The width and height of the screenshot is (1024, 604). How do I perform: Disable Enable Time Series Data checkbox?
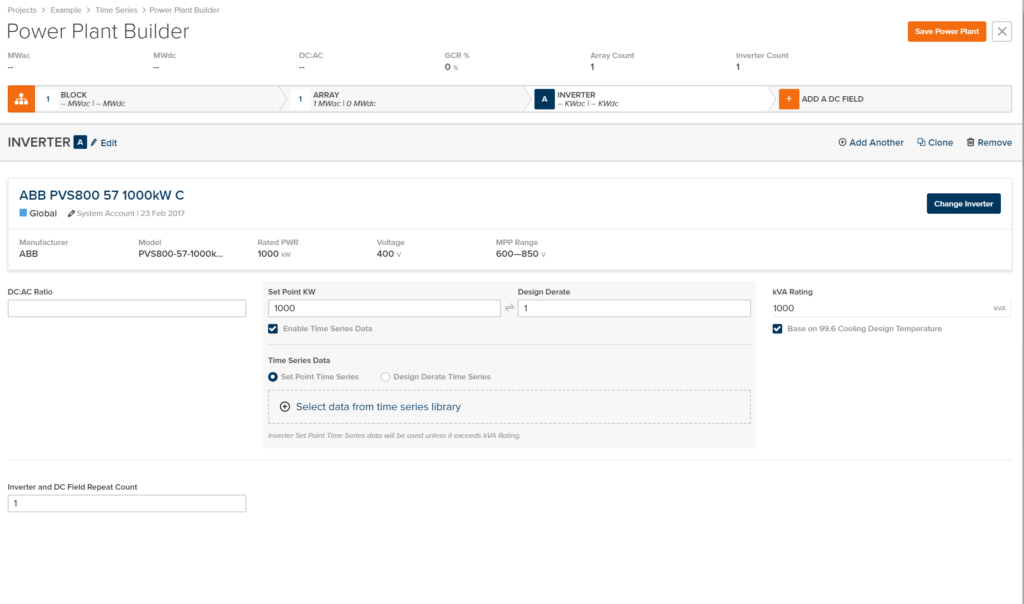click(273, 328)
